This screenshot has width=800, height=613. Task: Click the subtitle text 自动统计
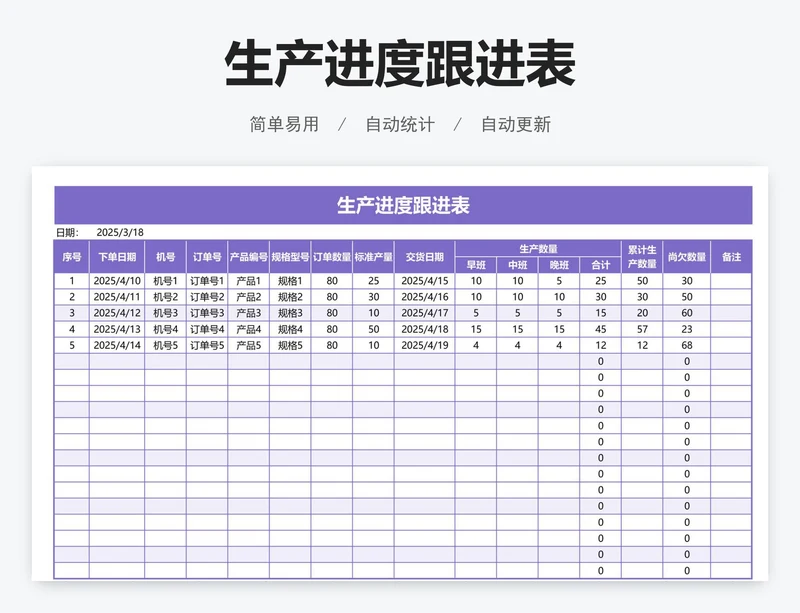(400, 125)
